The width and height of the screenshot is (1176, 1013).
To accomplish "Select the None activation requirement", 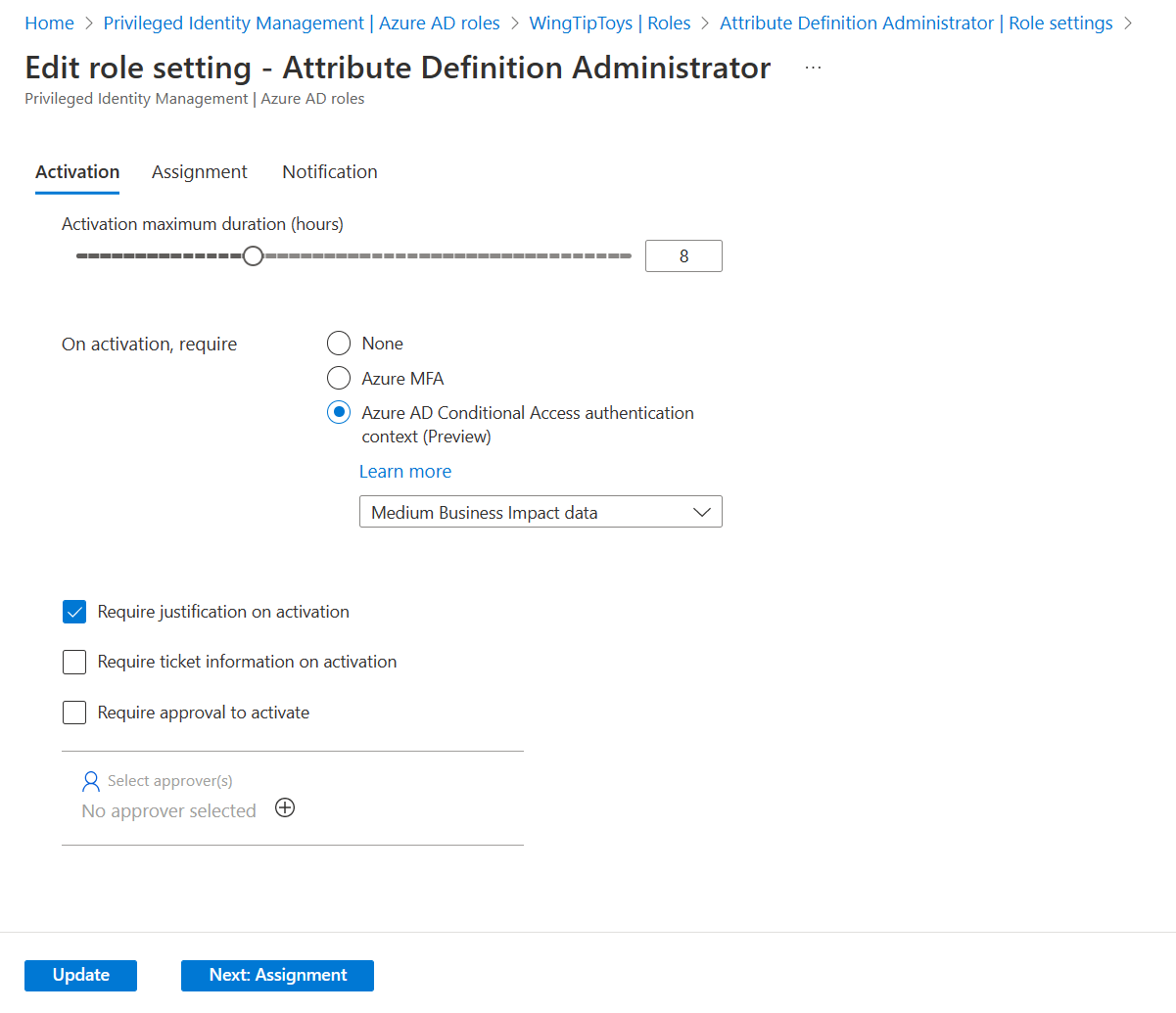I will coord(339,344).
